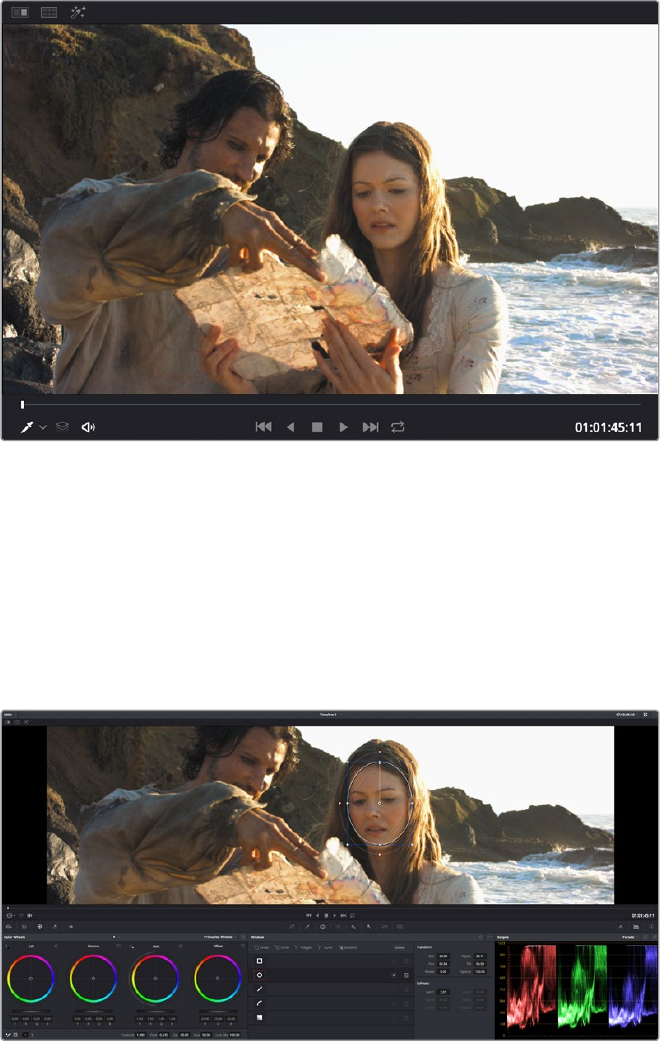Open the Camera Raw palette icon
The width and height of the screenshot is (660, 1041).
9,926
